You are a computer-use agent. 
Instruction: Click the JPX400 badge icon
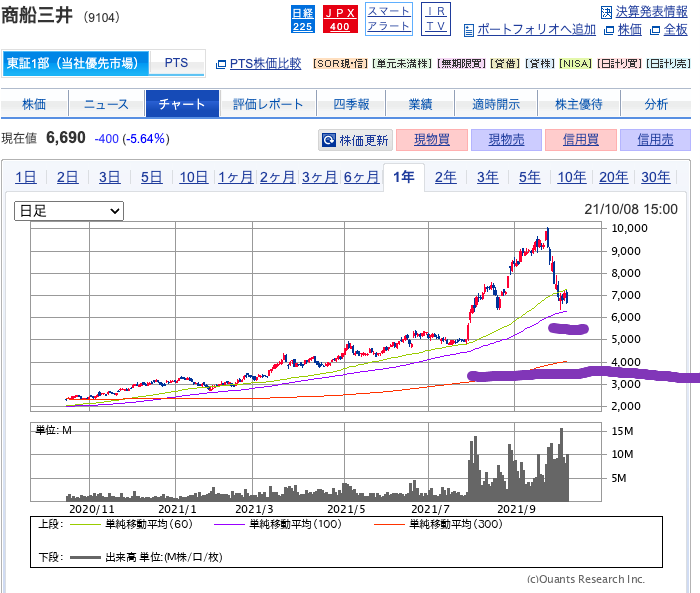coord(340,19)
